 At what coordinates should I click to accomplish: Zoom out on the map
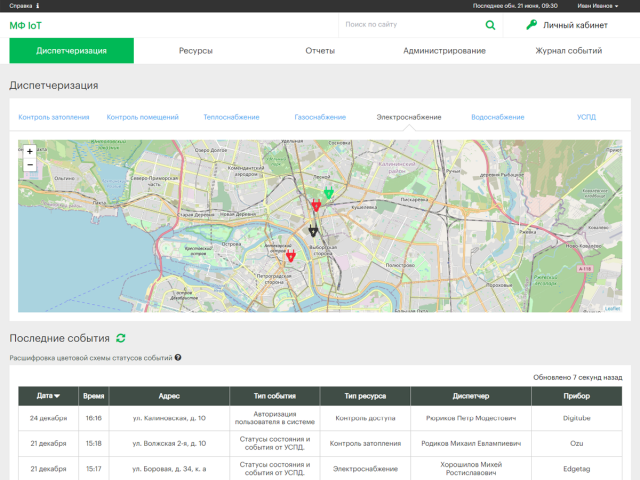(30, 165)
